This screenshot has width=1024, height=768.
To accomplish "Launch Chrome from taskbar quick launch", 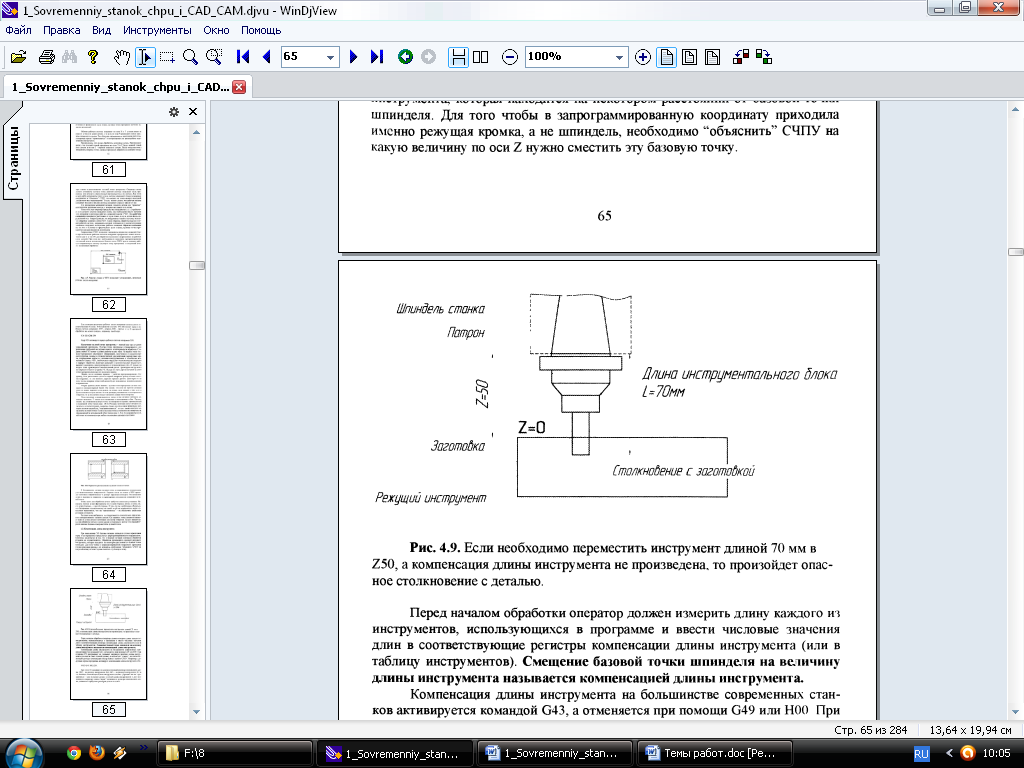I will [x=74, y=753].
